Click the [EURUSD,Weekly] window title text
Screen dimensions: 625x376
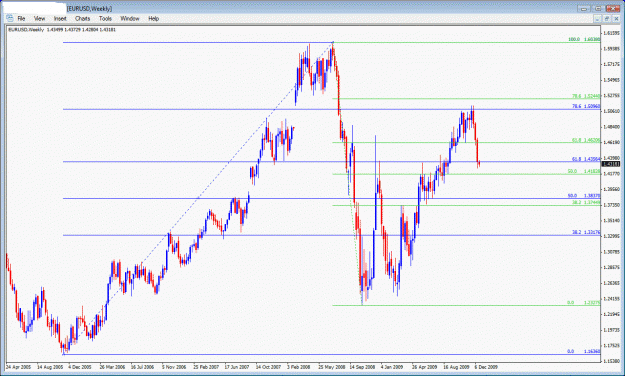[x=90, y=8]
